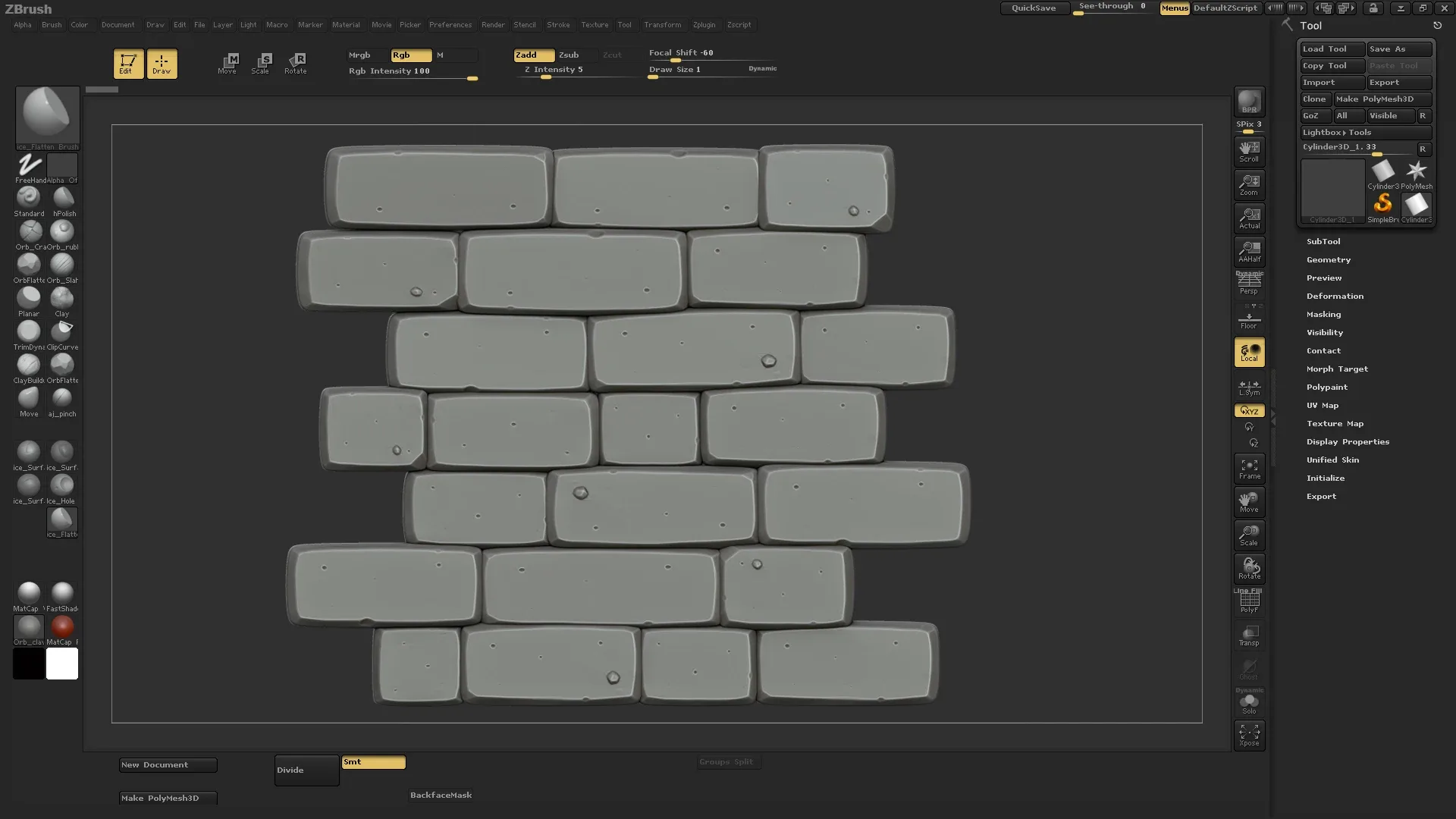
Task: Switch to Zsub sculpt mode
Action: (x=569, y=55)
